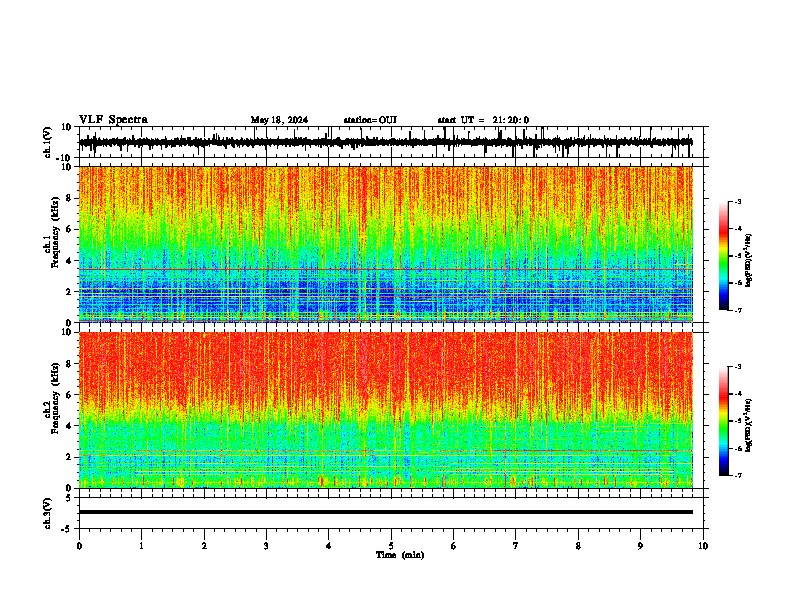Click the "-7" label on ch.1 colorbar
Image resolution: width=792 pixels, height=612 pixels.
pyautogui.click(x=737, y=310)
